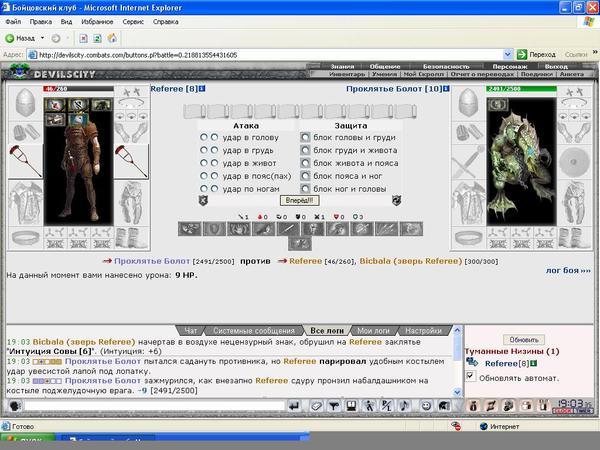Click the Обновить button
The width and height of the screenshot is (600, 450).
click(x=524, y=339)
